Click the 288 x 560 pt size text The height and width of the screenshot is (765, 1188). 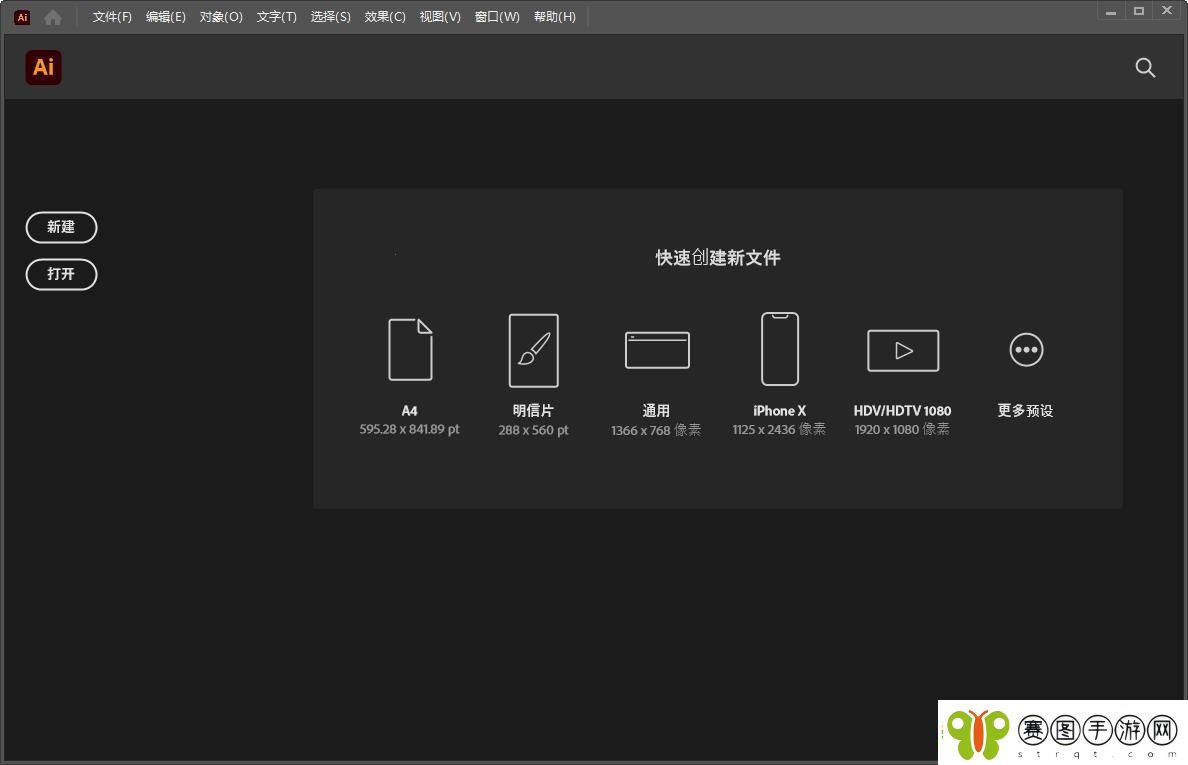point(533,430)
